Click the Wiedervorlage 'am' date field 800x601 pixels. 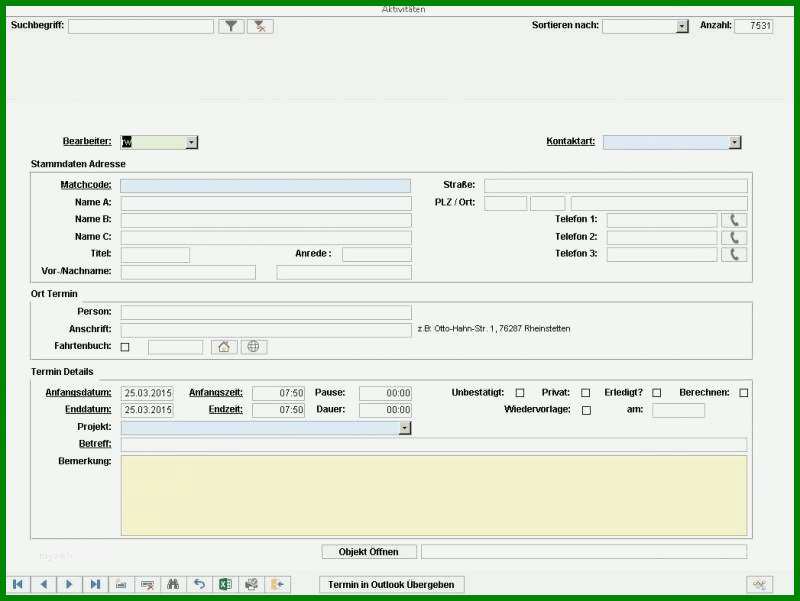pos(678,411)
